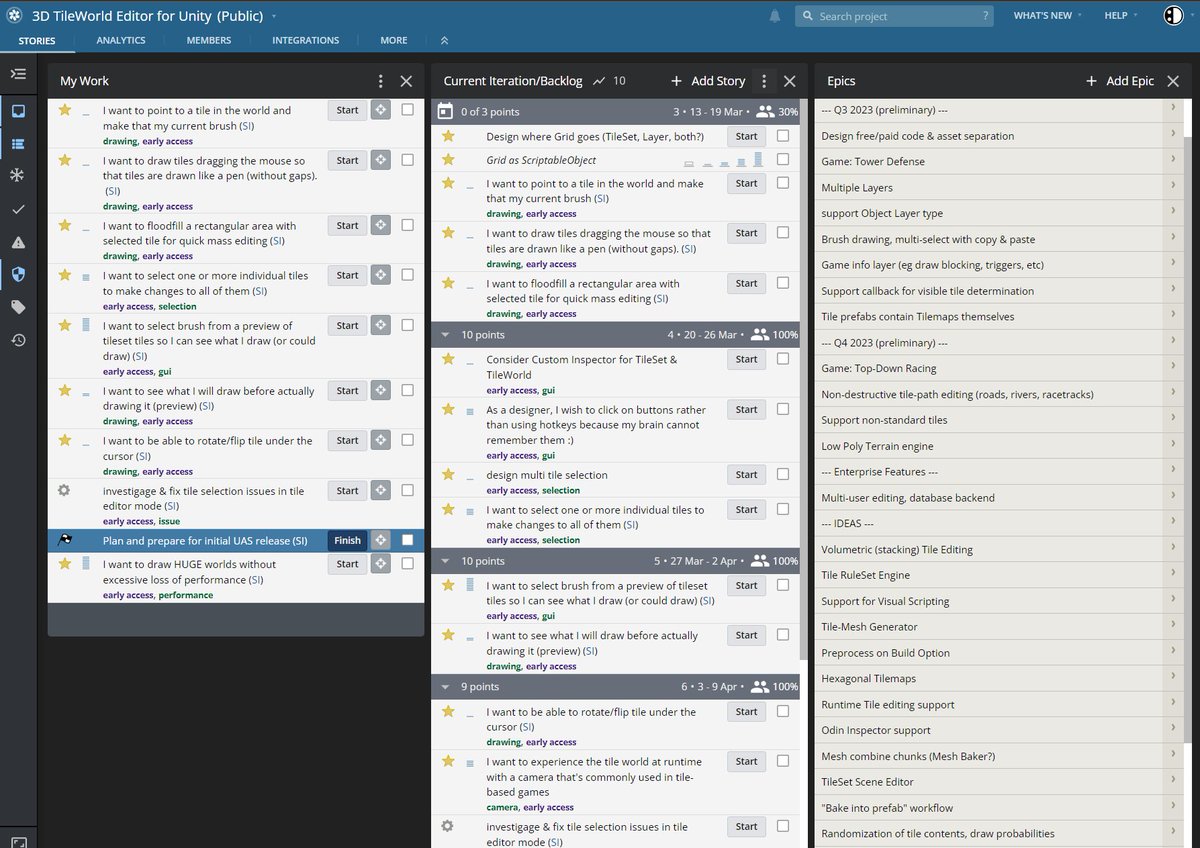The image size is (1200, 848).
Task: Click Add Epic button
Action: (x=1119, y=81)
